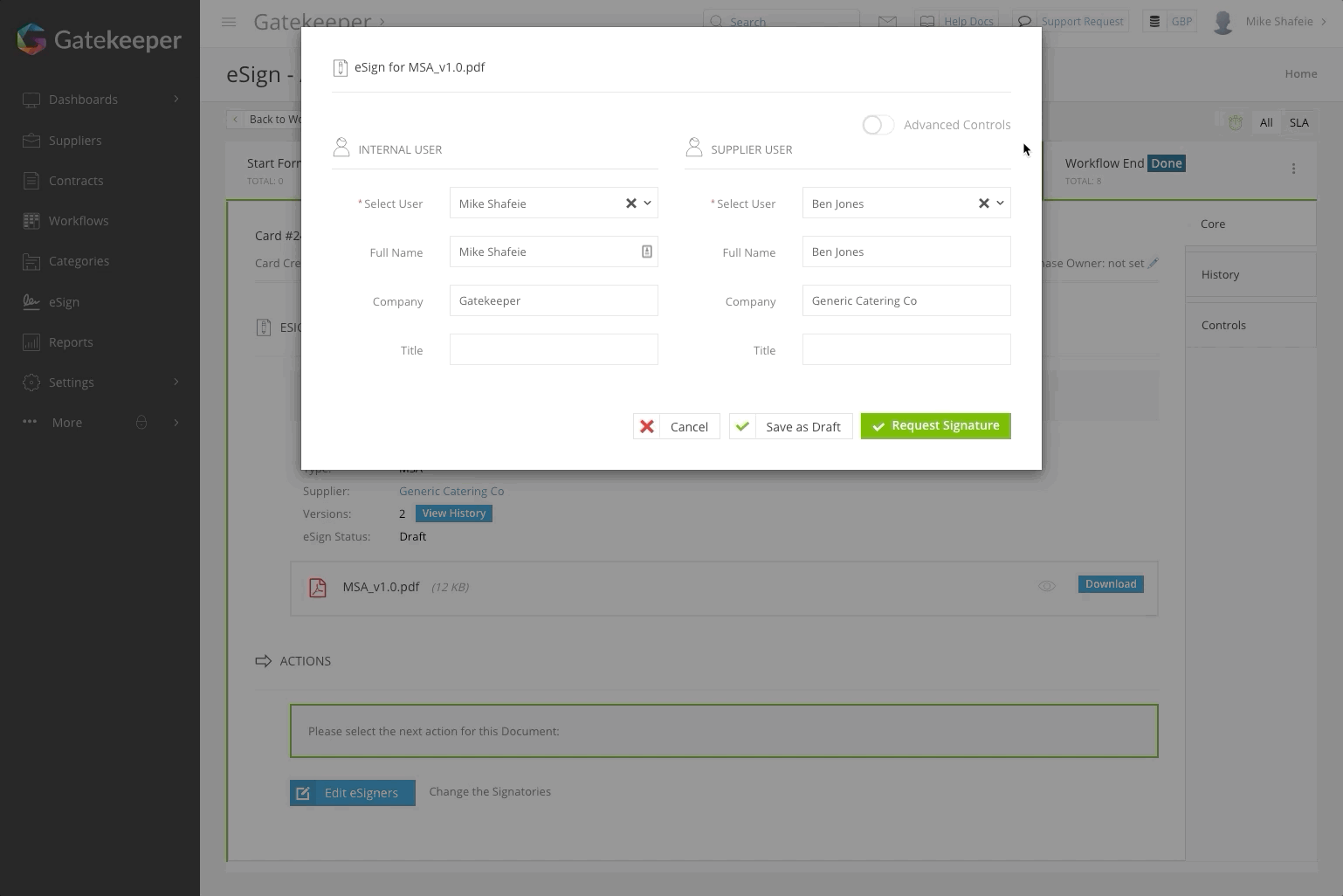The image size is (1343, 896).
Task: Open the supplier Select User dropdown arrow
Action: click(x=1001, y=203)
